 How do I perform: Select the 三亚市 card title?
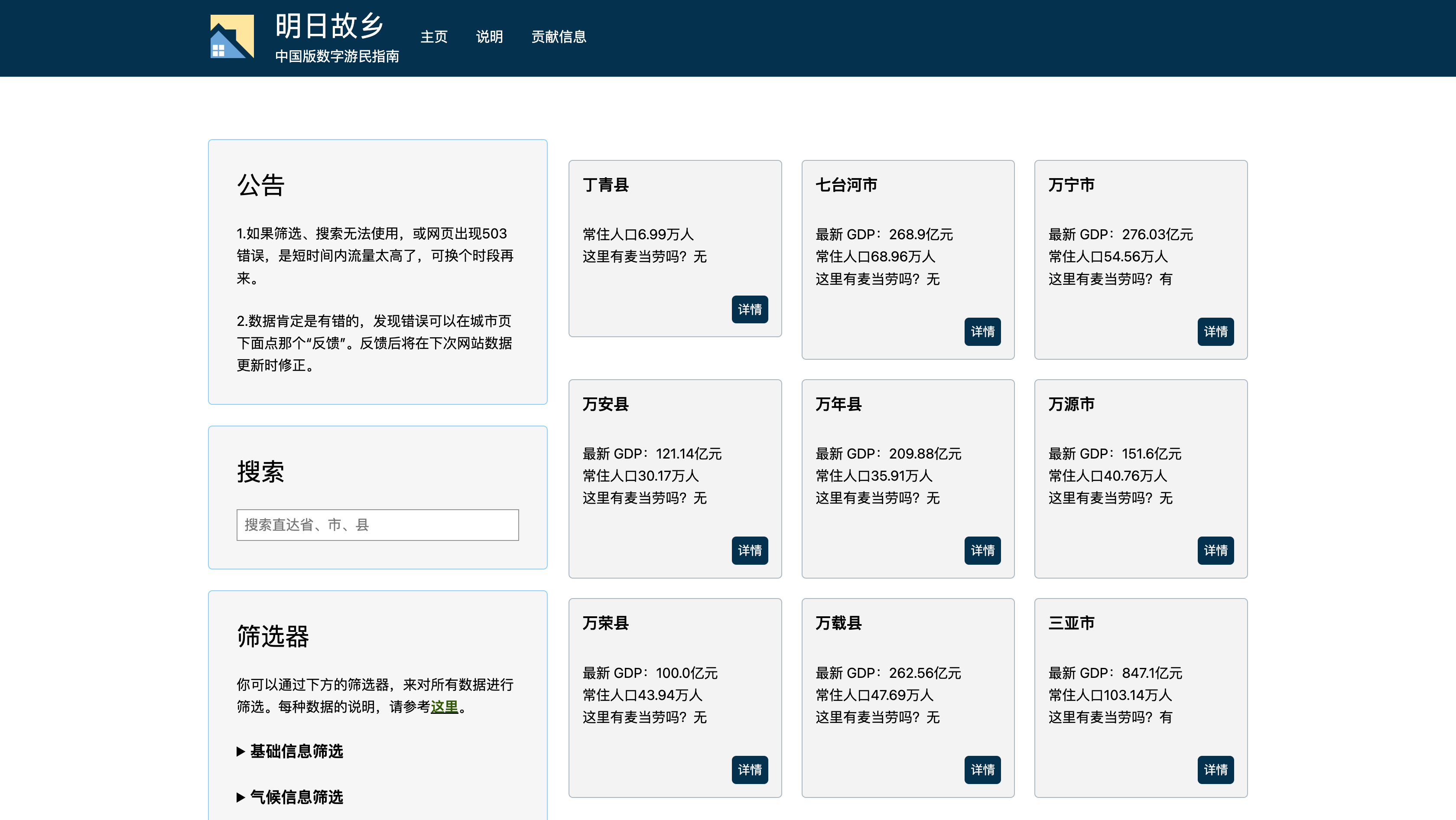pos(1070,623)
